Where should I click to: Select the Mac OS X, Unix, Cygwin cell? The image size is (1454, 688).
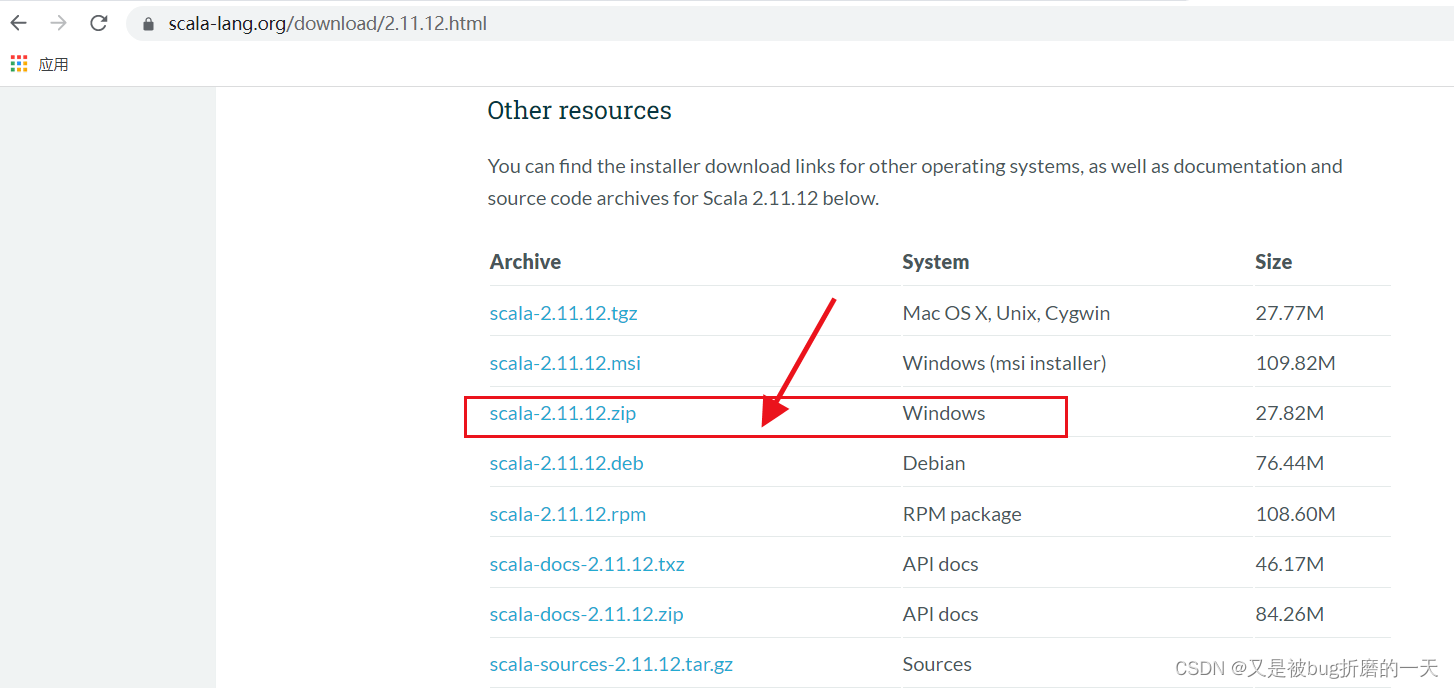1006,313
